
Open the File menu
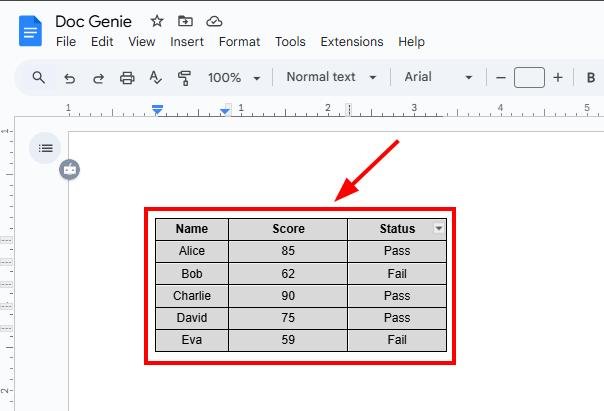click(x=66, y=42)
